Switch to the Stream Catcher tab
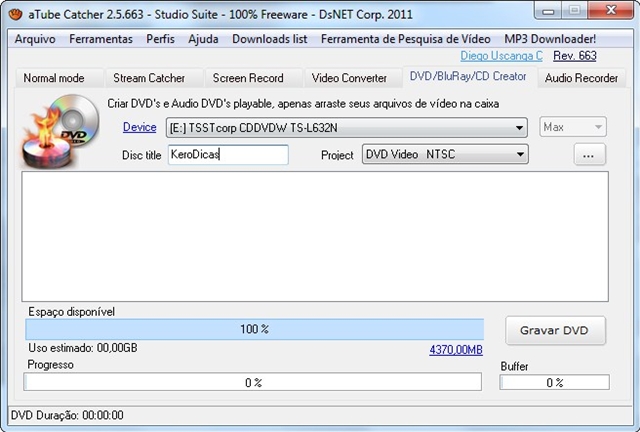This screenshot has width=640, height=432. [x=154, y=78]
